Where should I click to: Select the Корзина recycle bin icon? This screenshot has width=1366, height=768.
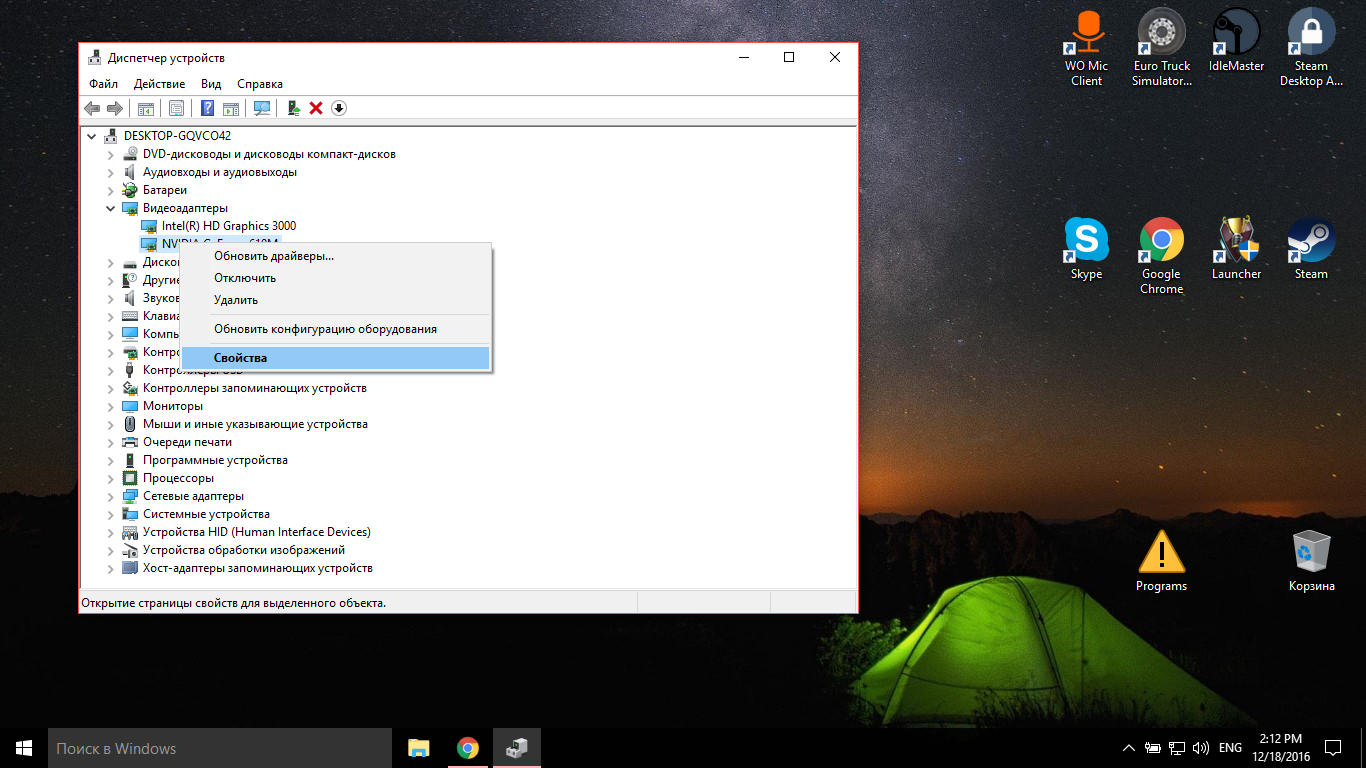coord(1311,561)
